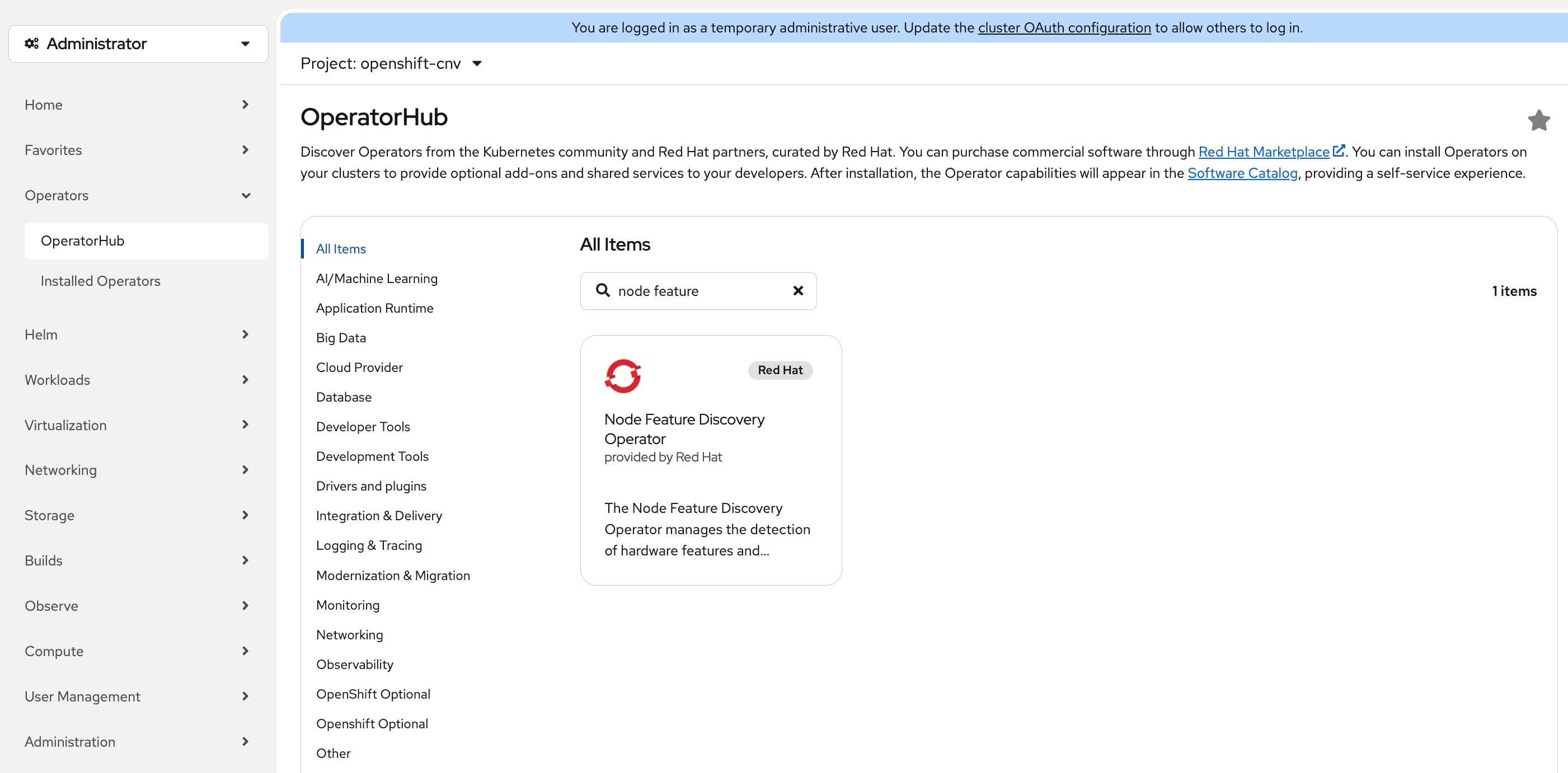Filter by Other category
Image resolution: width=1568 pixels, height=773 pixels.
click(x=333, y=753)
